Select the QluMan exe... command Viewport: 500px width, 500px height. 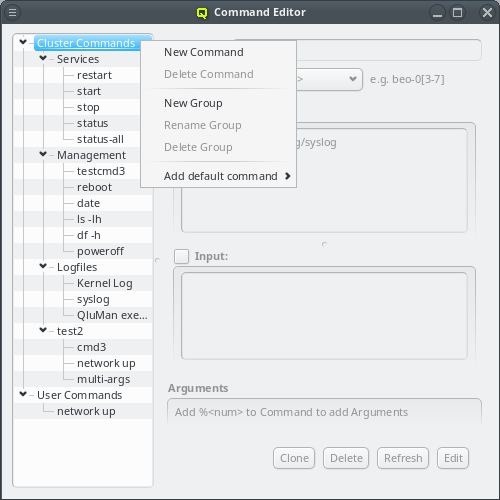tap(112, 315)
